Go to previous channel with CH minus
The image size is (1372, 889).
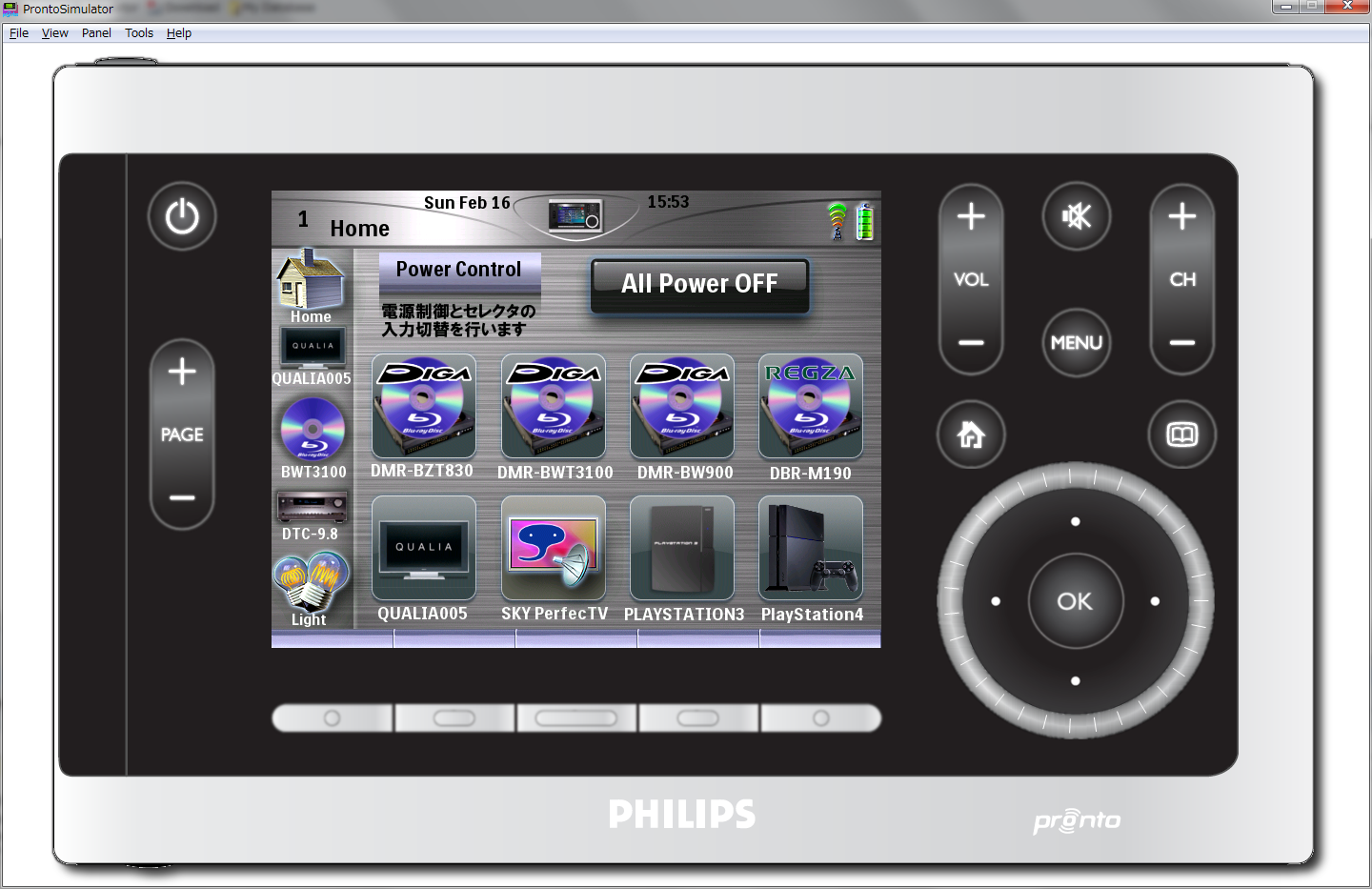point(1181,343)
